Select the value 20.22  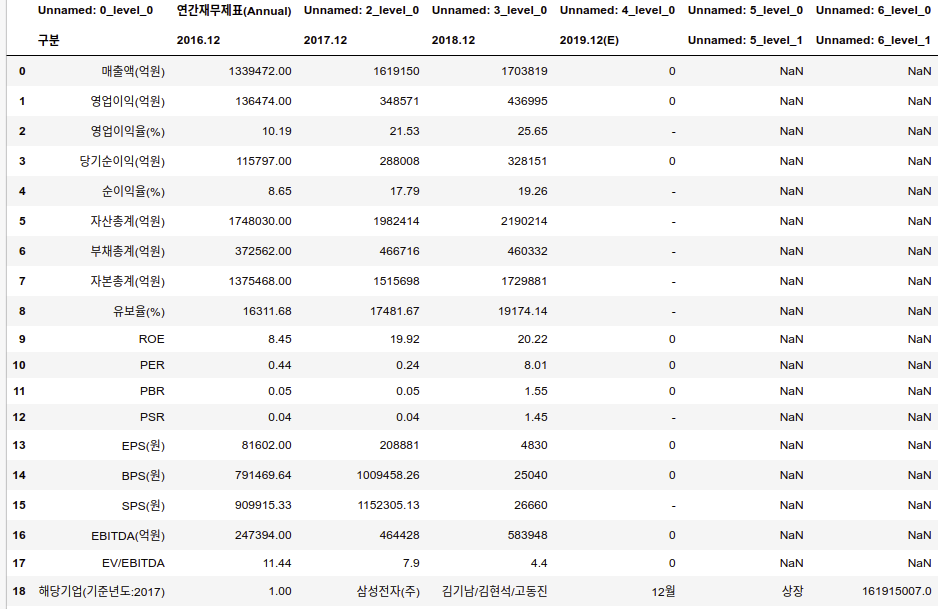[532, 339]
